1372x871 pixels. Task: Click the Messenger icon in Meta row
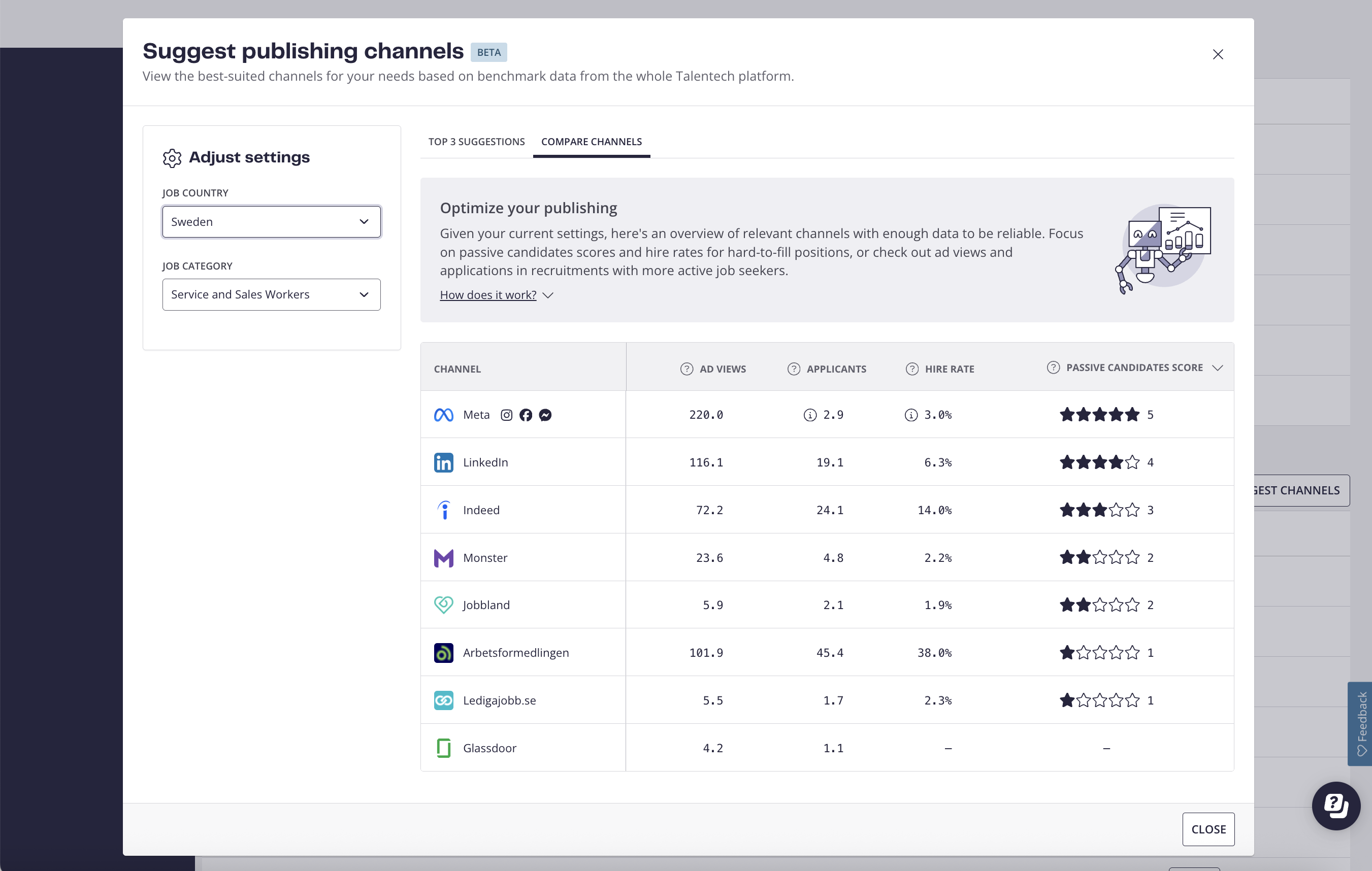[545, 415]
